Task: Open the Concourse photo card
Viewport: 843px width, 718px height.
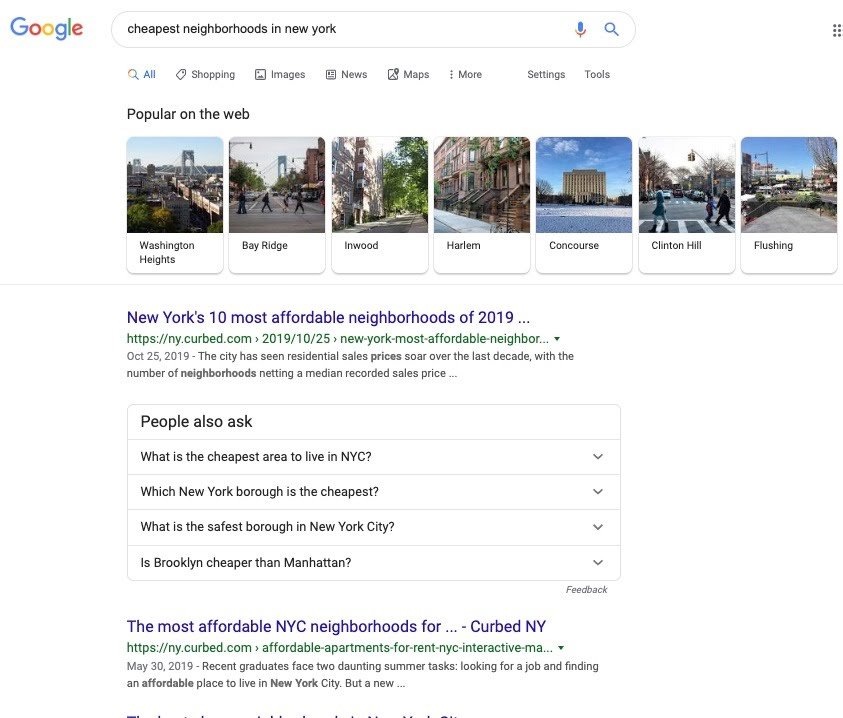Action: coord(584,205)
